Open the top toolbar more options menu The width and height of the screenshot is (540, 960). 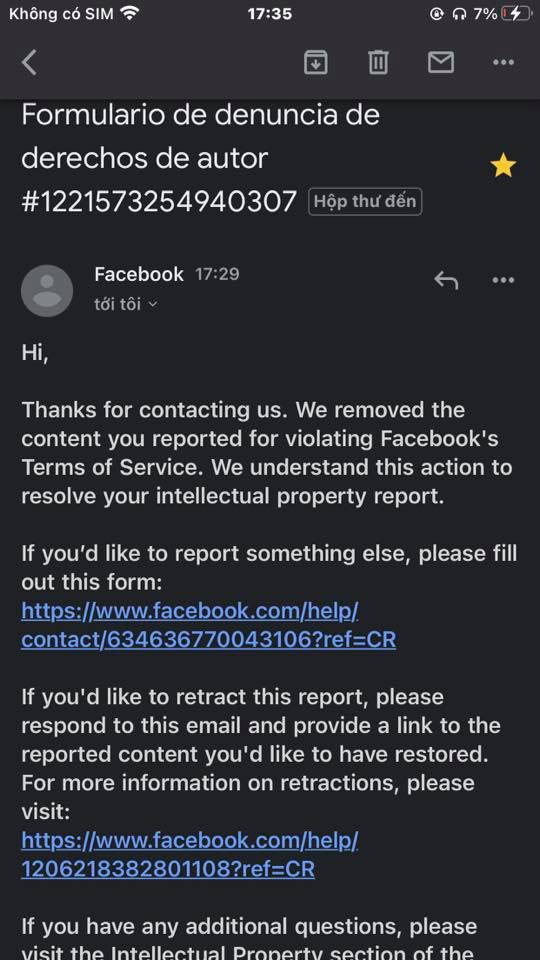(503, 62)
